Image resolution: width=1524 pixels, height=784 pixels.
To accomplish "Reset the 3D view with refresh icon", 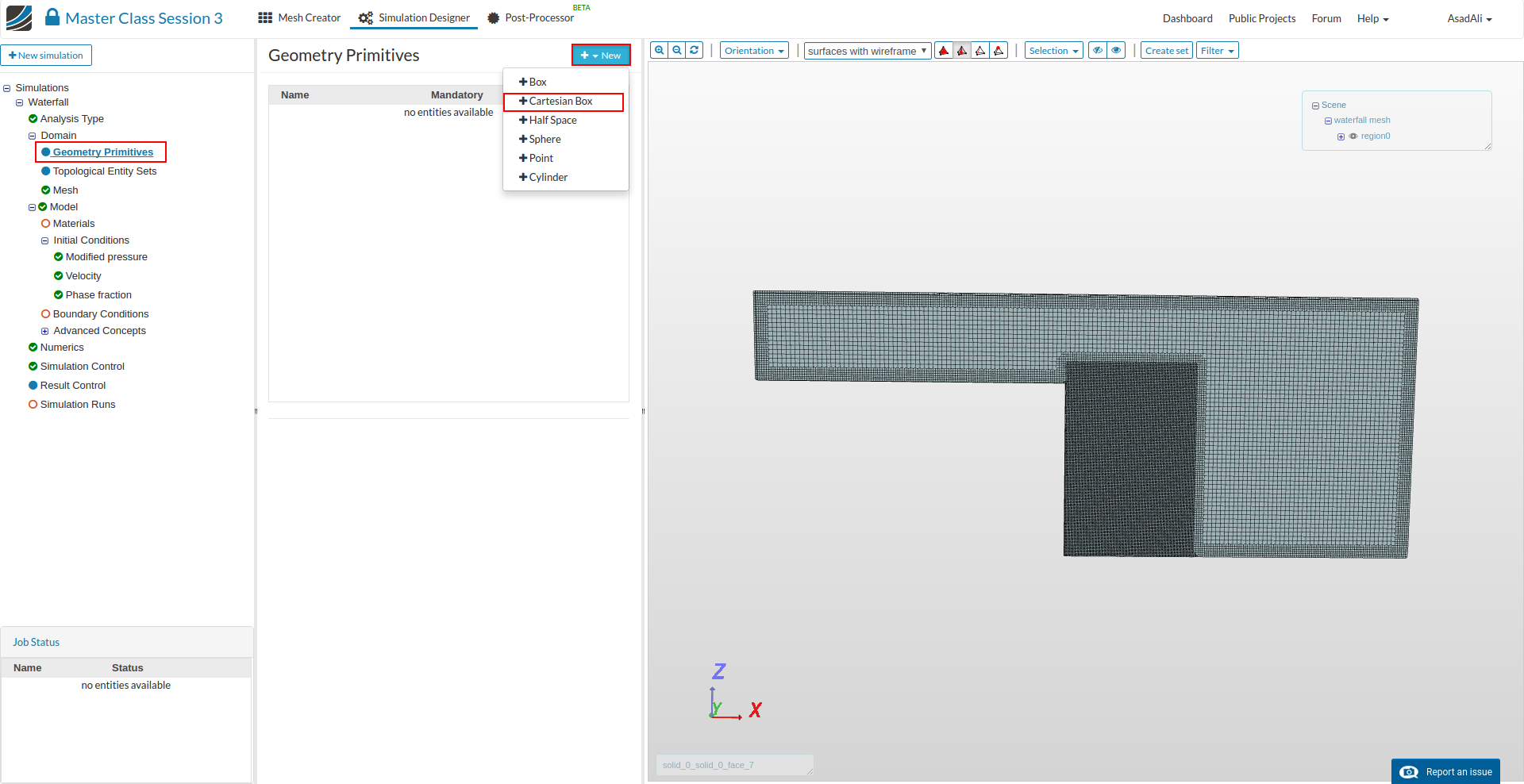I will [695, 50].
